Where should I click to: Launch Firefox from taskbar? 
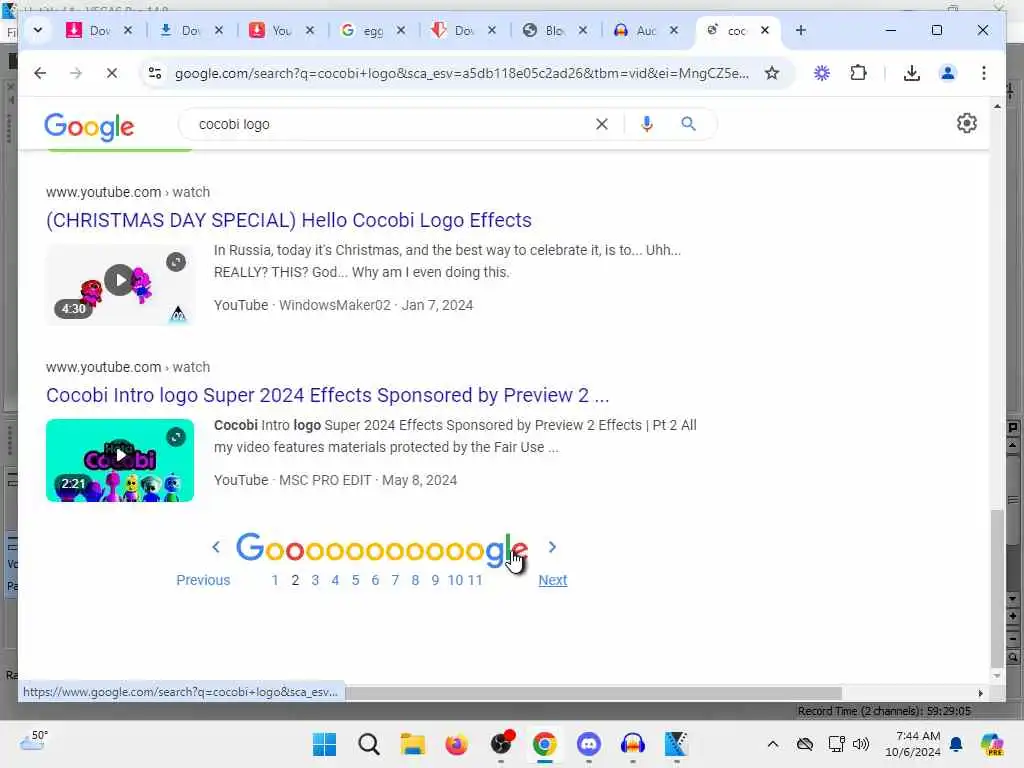pos(456,744)
